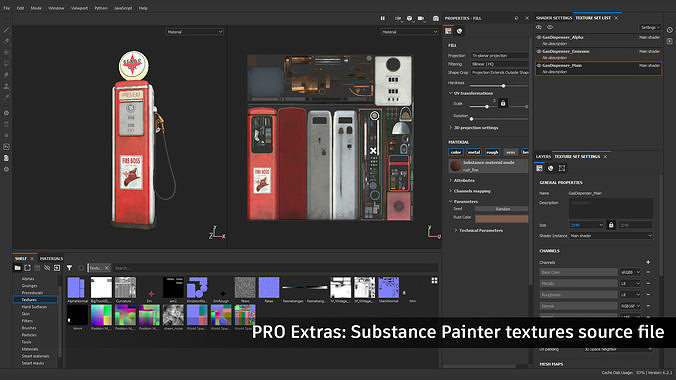Click the texture set Description text box
Screen dimensions: 676x380
pos(610,208)
